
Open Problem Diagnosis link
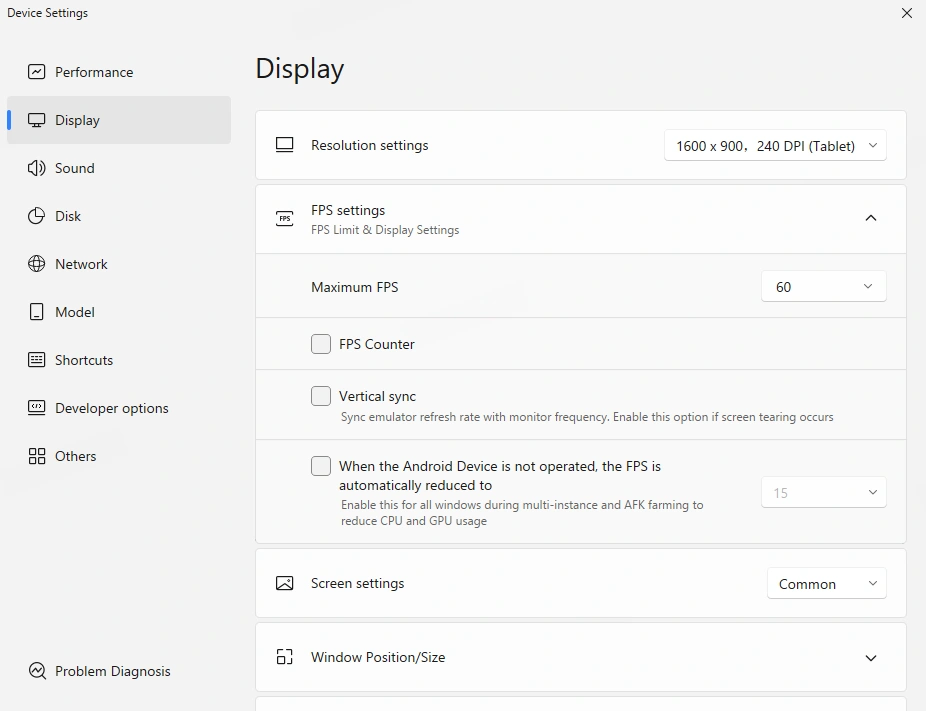pyautogui.click(x=119, y=671)
